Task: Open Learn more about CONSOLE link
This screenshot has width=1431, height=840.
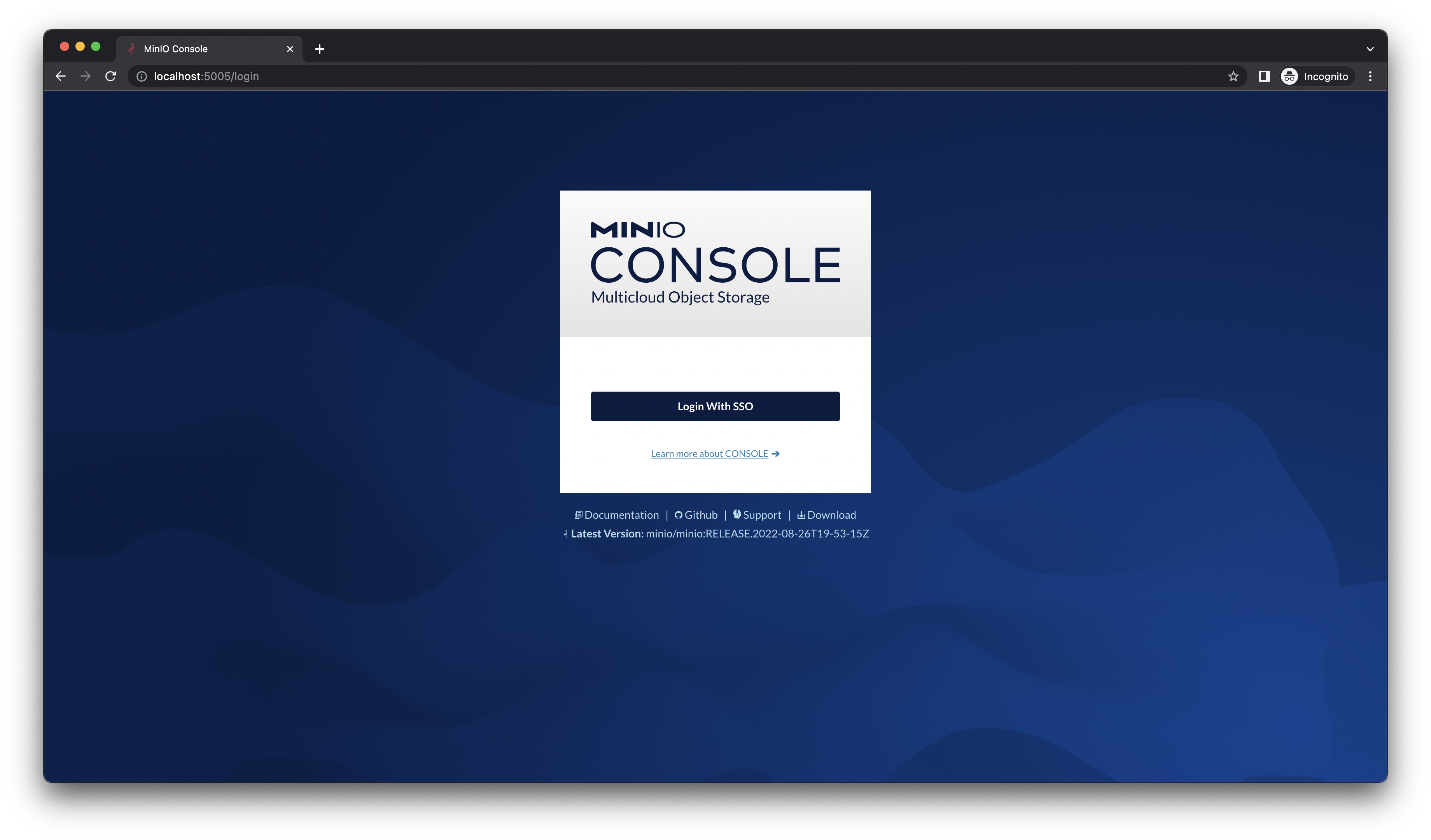Action: click(715, 453)
